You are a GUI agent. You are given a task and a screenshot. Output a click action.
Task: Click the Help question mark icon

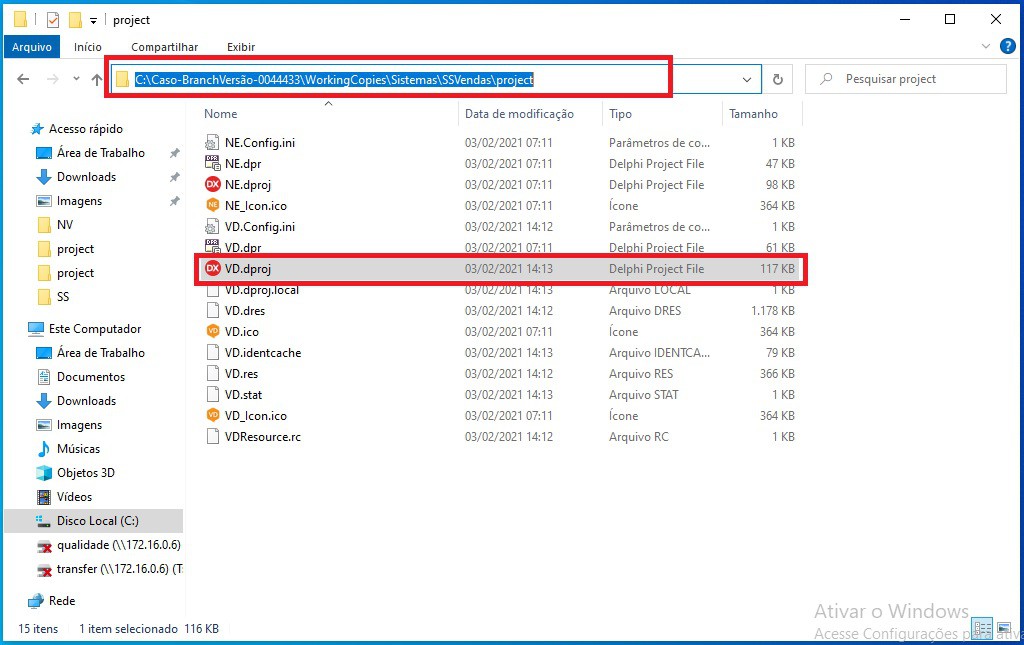tap(1007, 47)
